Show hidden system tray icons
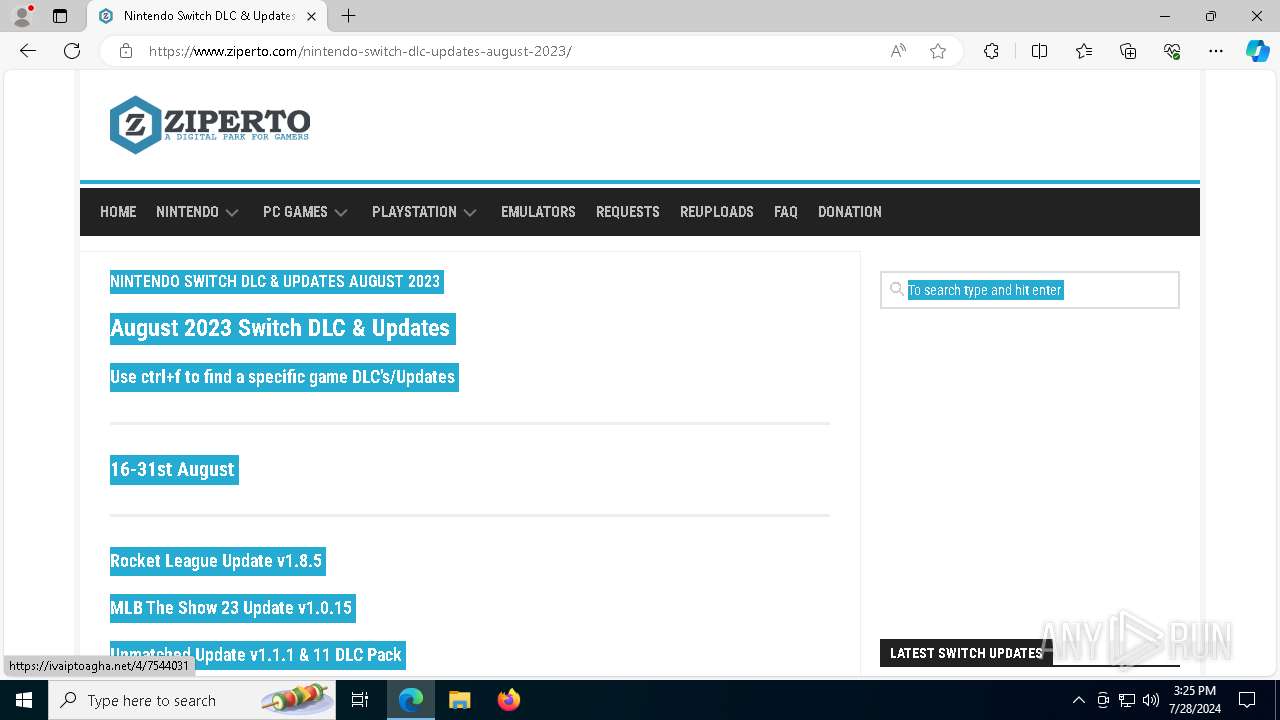This screenshot has height=720, width=1280. click(1078, 700)
